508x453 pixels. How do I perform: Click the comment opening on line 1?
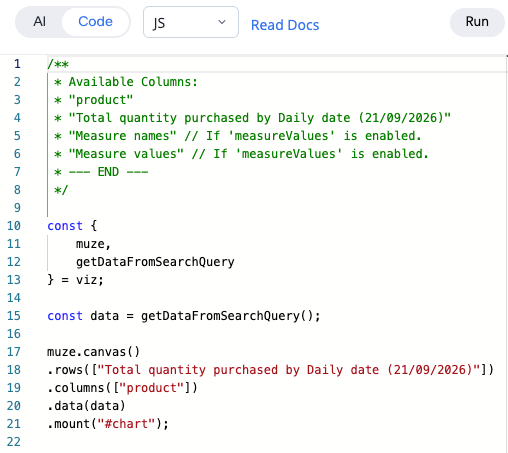(58, 64)
